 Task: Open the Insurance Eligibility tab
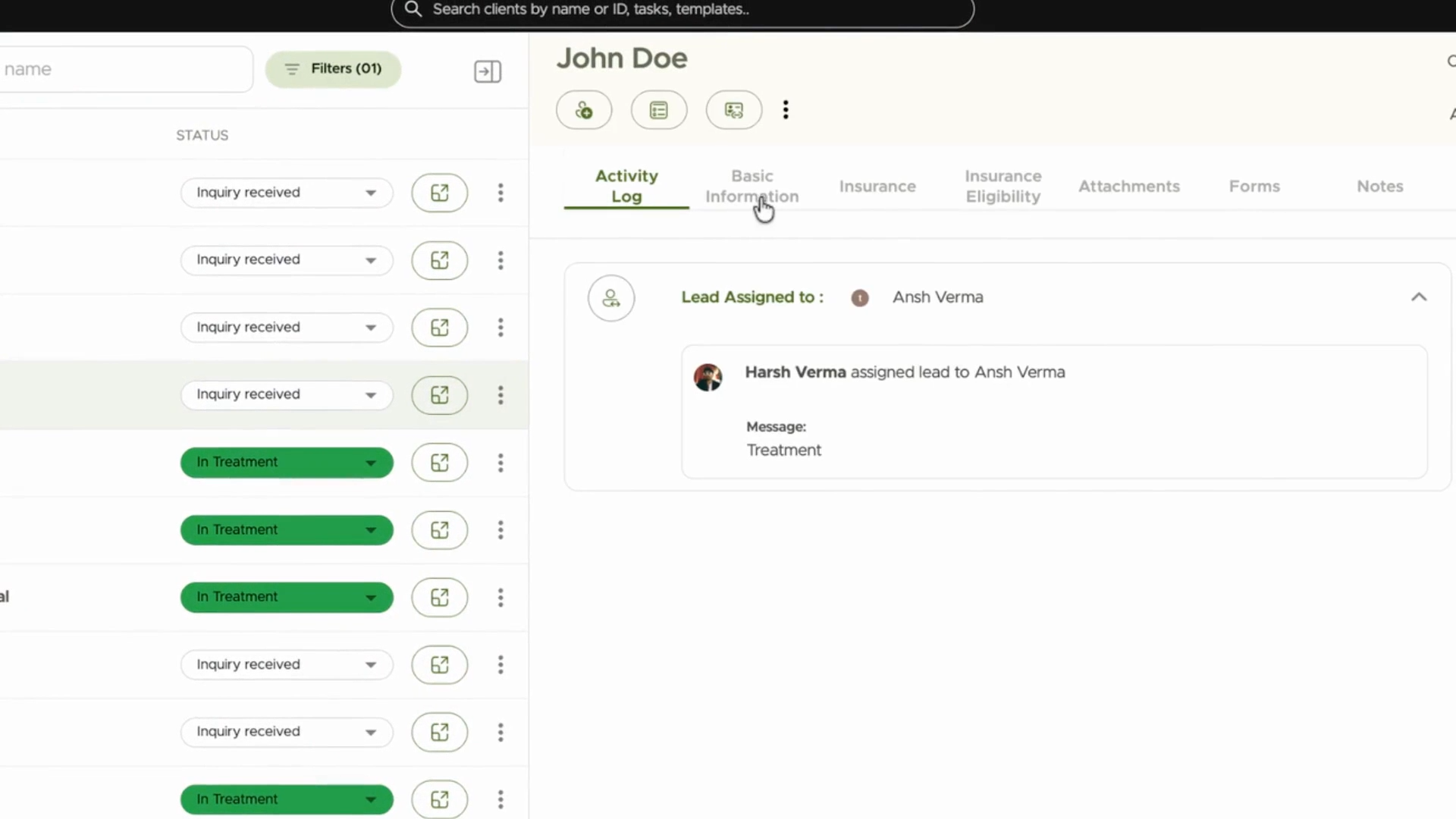pos(1003,186)
